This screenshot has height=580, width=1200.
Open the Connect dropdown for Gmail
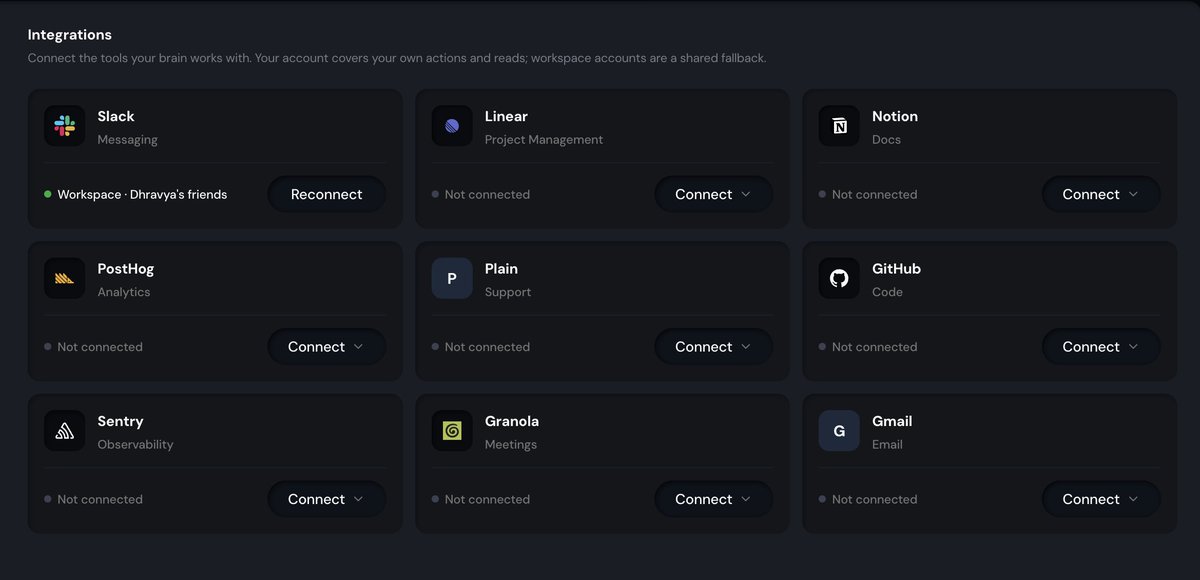pyautogui.click(x=1101, y=499)
